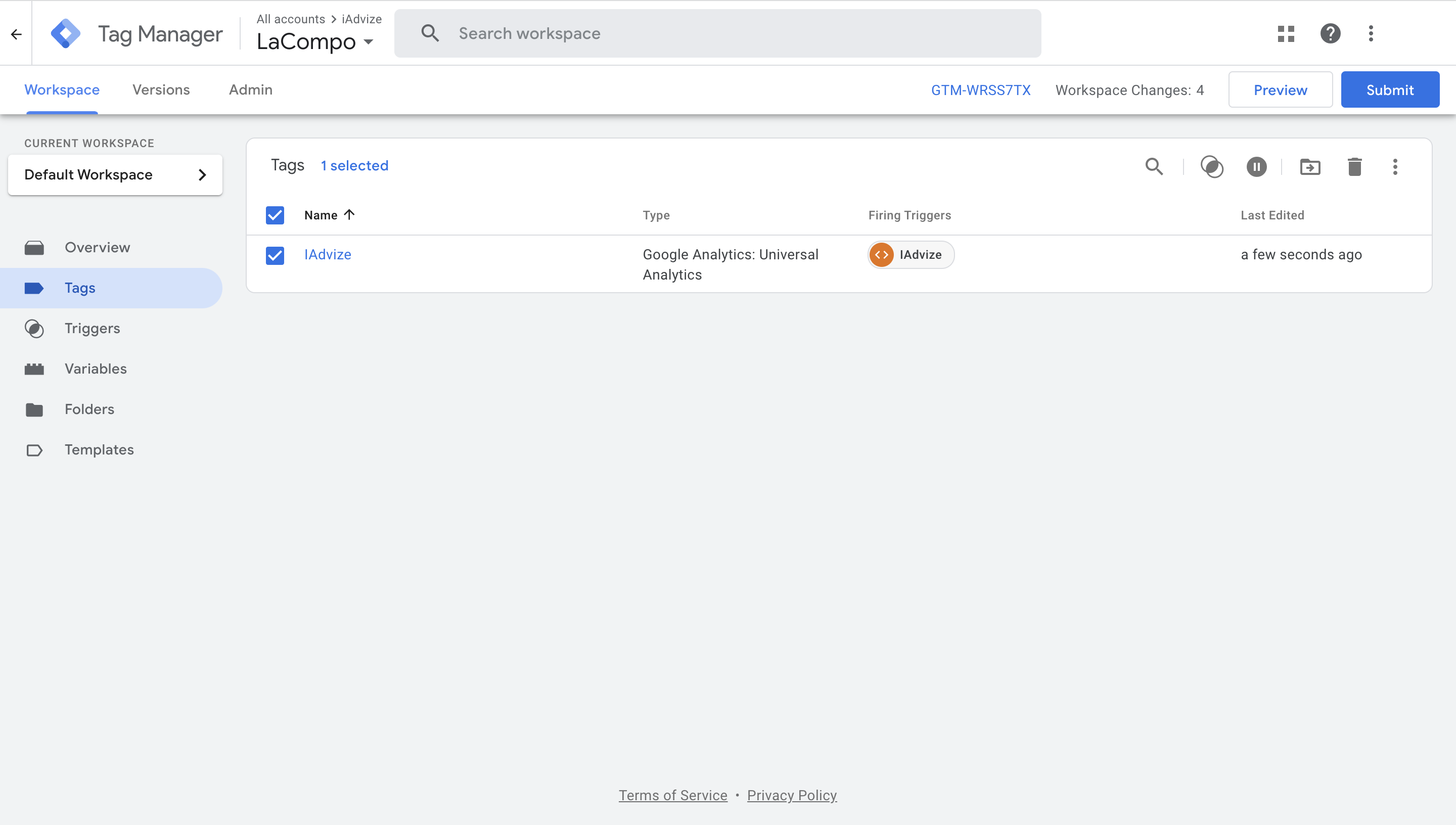
Task: Click the IAdvize firing trigger chip
Action: click(x=910, y=255)
